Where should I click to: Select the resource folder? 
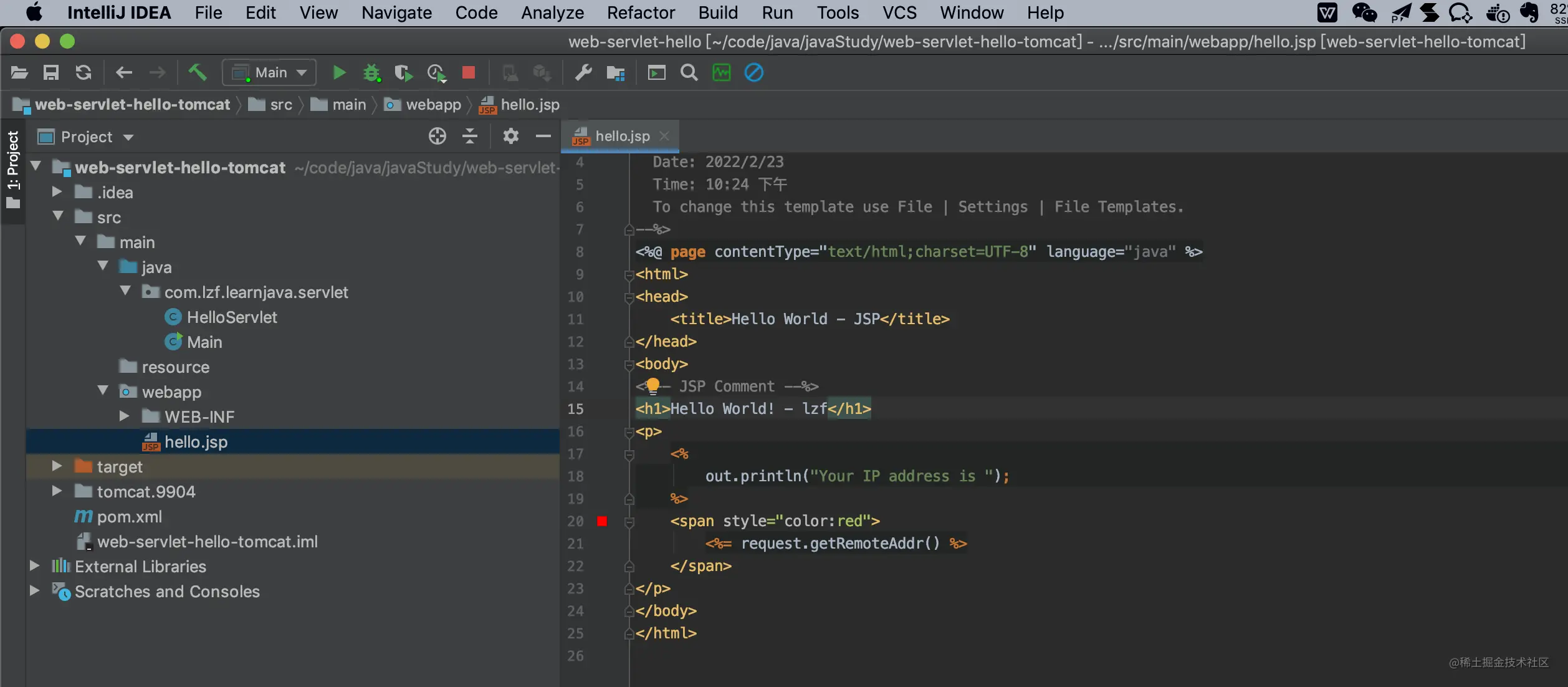(175, 367)
